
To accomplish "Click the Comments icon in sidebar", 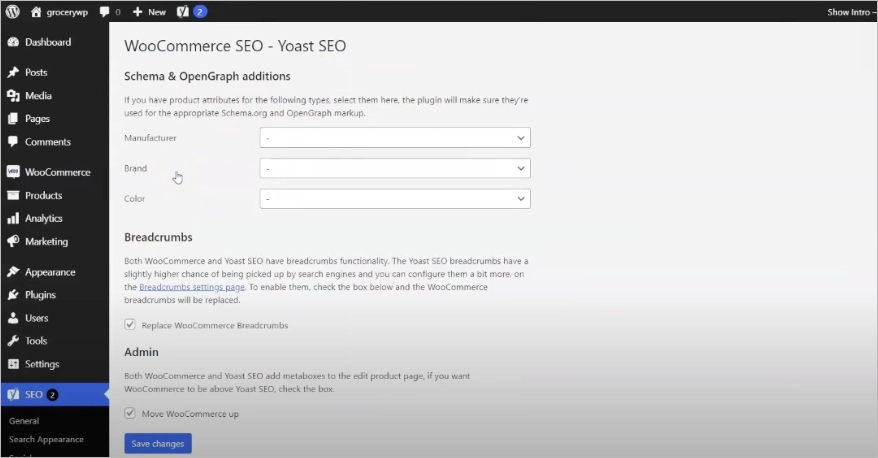I will coord(13,142).
